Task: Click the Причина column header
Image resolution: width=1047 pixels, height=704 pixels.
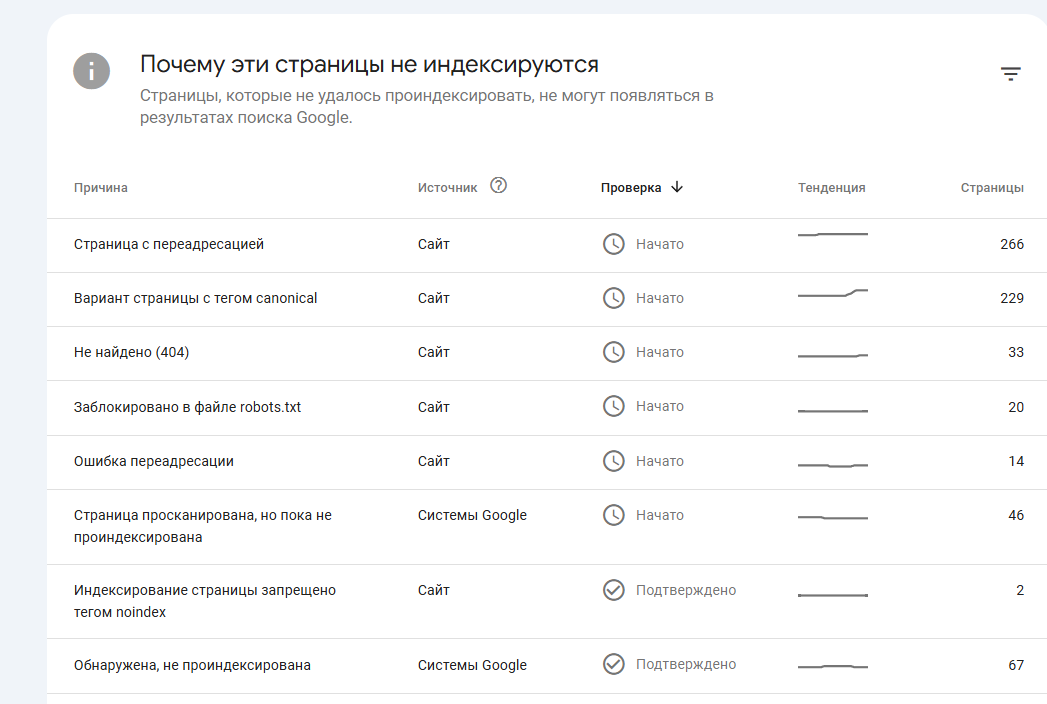Action: (x=101, y=188)
